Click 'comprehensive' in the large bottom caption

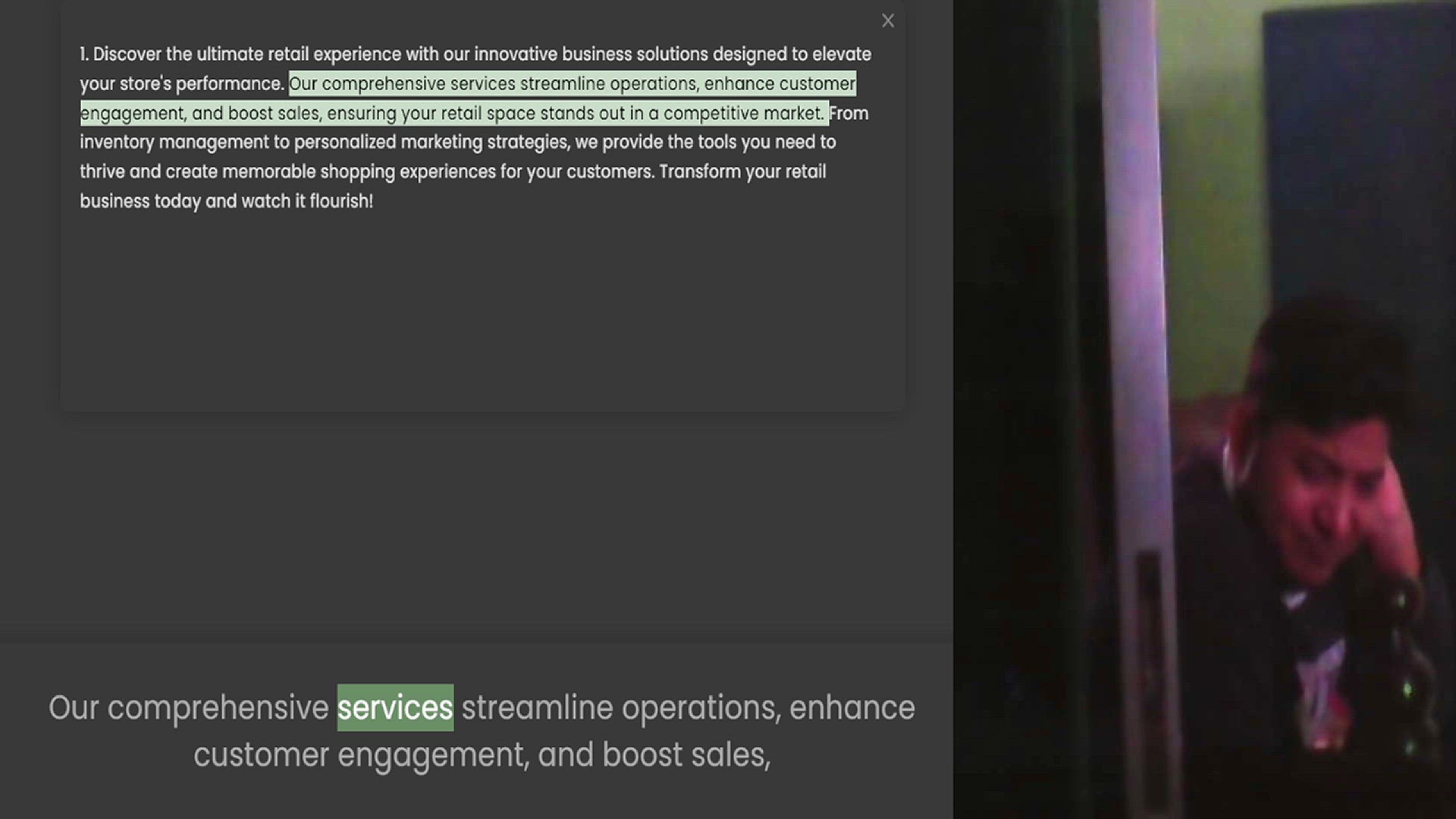[218, 709]
